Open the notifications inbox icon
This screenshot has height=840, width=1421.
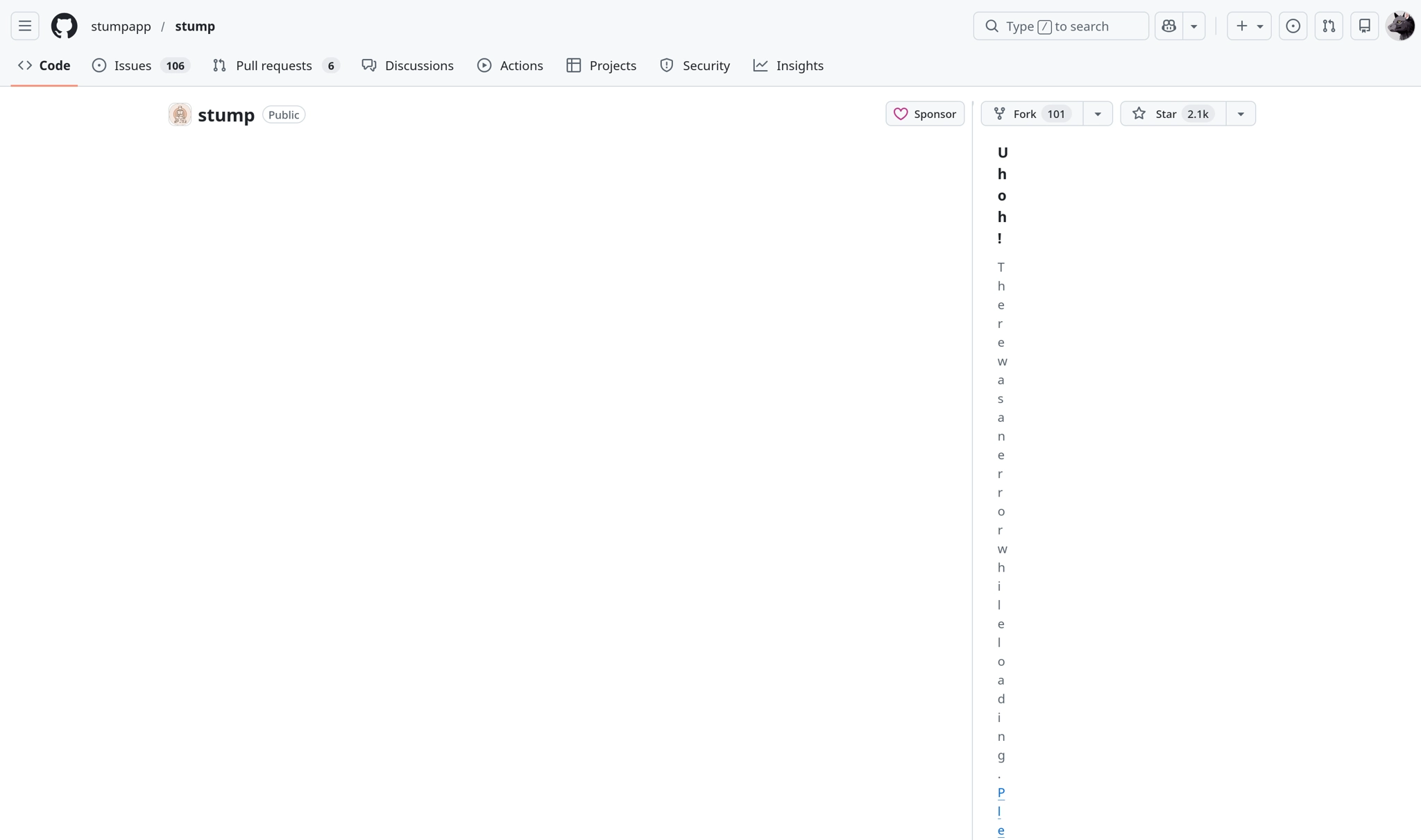[x=1365, y=26]
